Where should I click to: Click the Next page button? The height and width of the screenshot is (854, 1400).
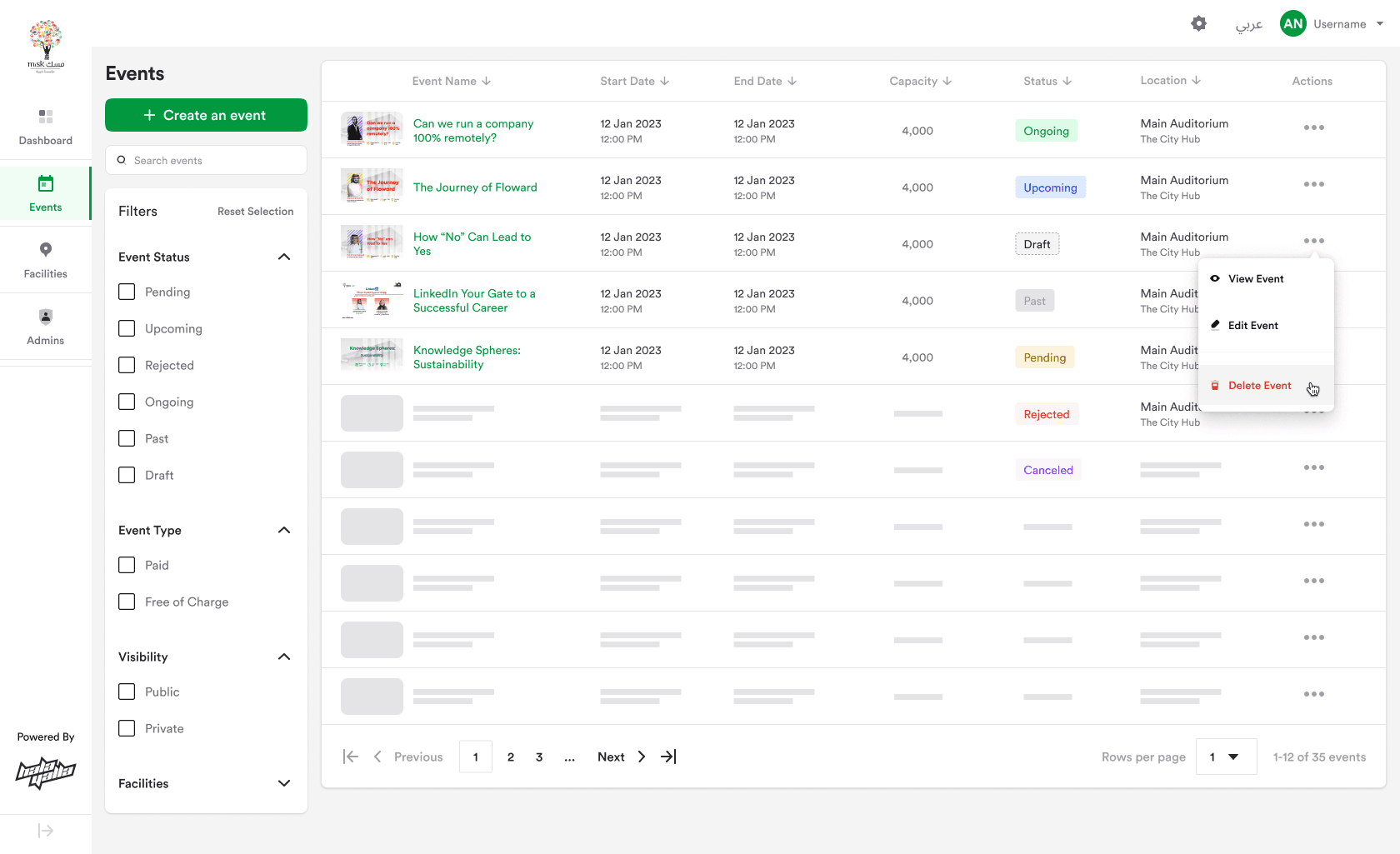[611, 757]
